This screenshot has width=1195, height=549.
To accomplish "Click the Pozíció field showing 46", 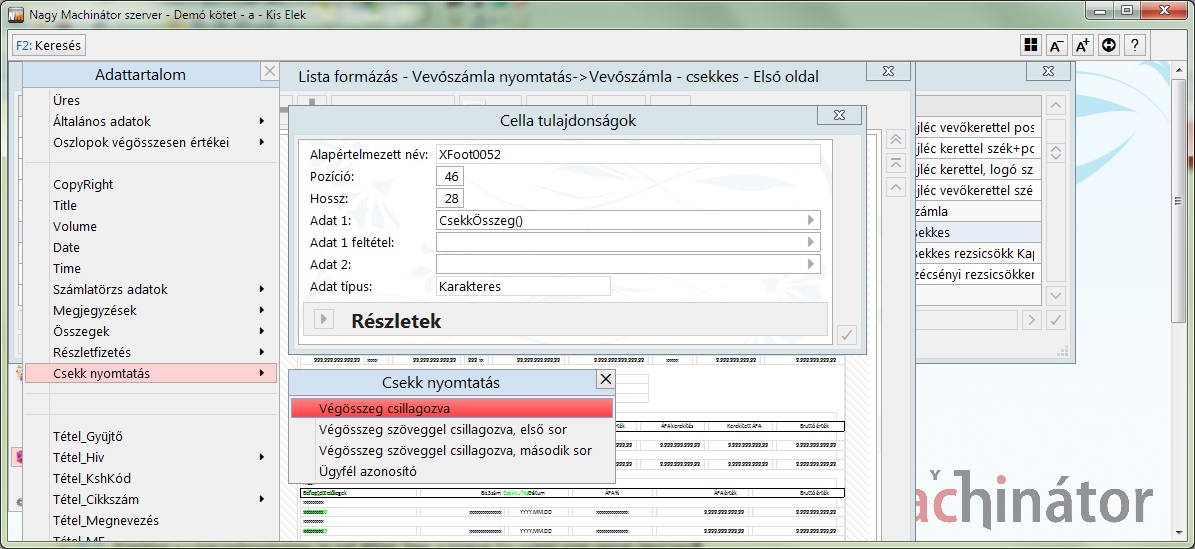I will 450,176.
